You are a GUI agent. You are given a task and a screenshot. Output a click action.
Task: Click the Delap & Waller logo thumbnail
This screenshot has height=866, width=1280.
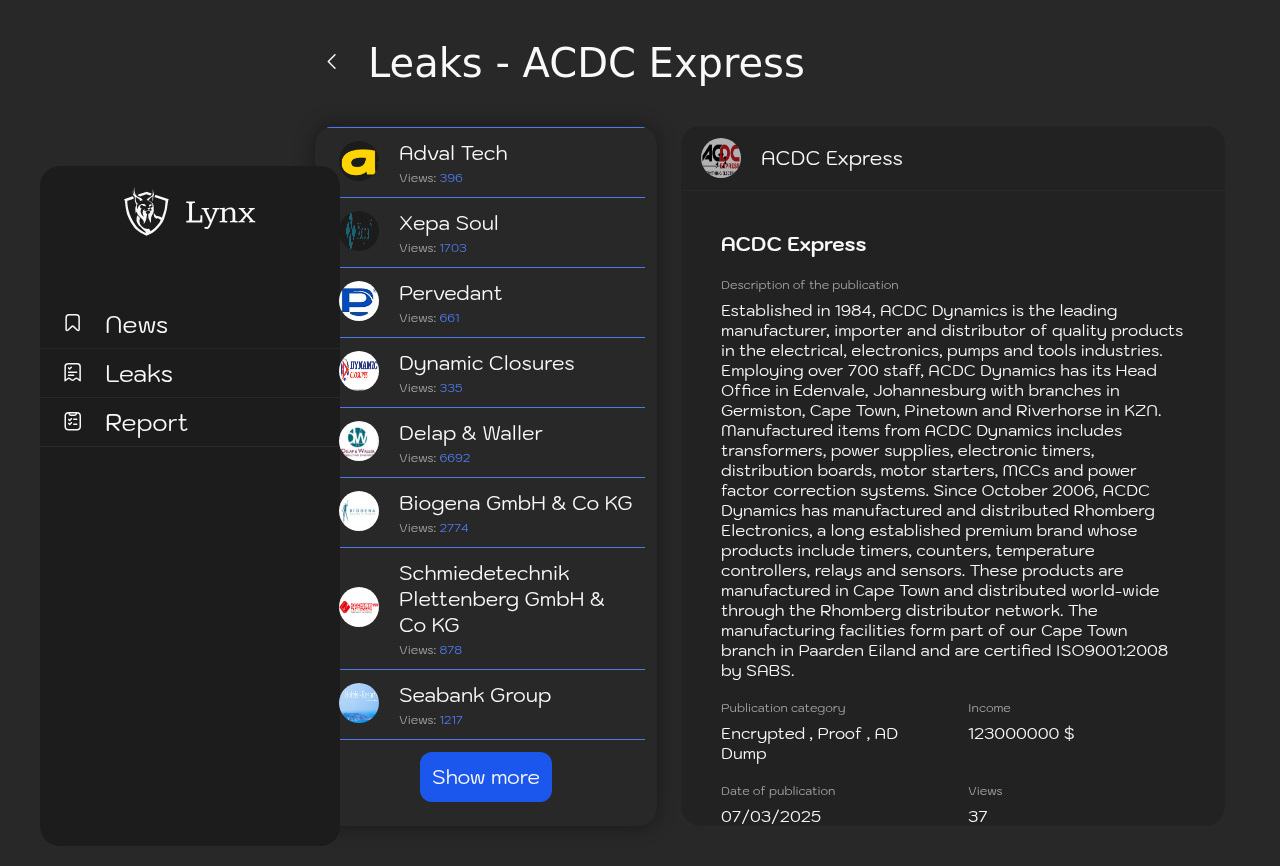coord(359,441)
